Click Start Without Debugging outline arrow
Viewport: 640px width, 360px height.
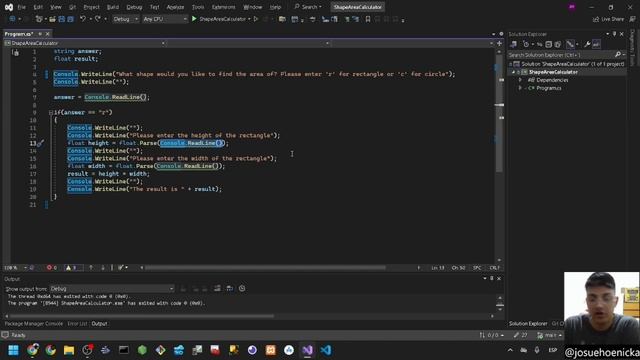[x=256, y=19]
